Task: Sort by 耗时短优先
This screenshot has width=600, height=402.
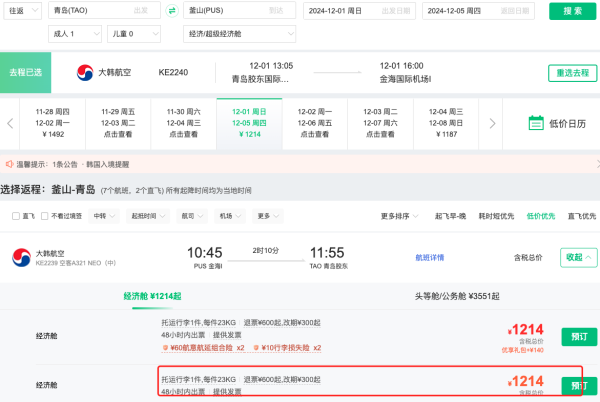Action: point(496,216)
